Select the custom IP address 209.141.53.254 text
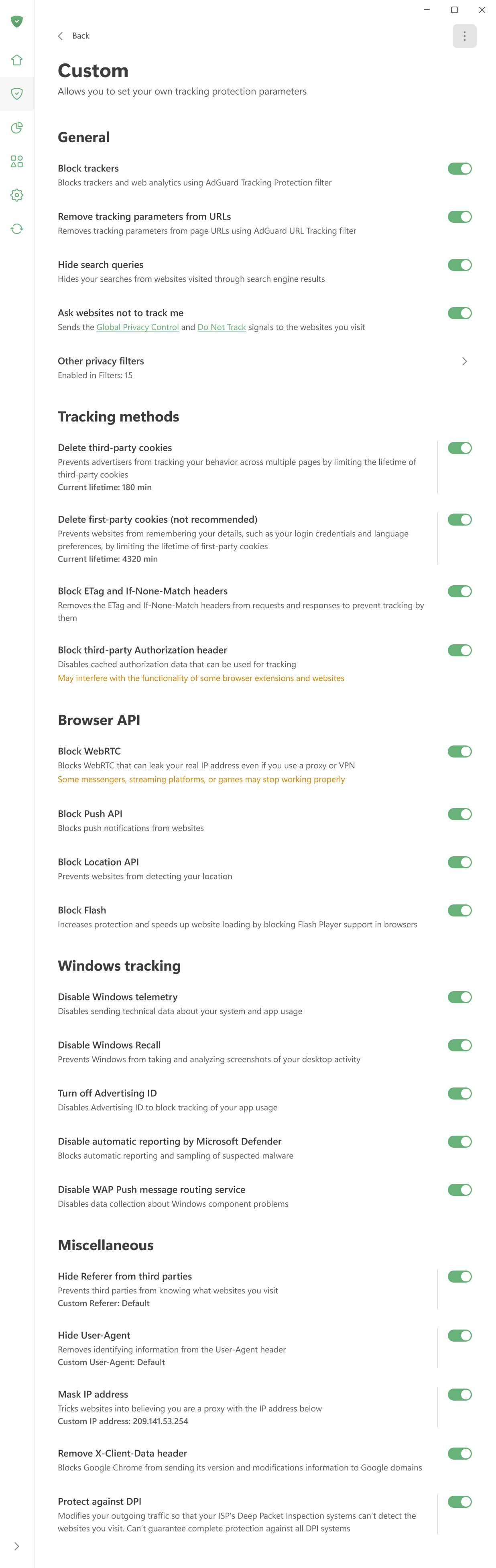496x1568 pixels. 160,1421
